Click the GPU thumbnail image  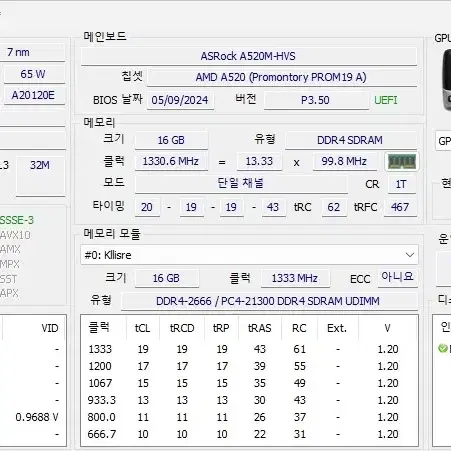point(446,80)
